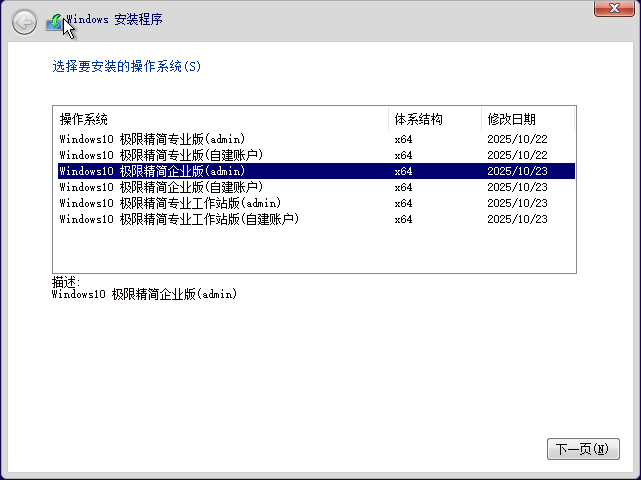Click the back arrow button
641x480 pixels.
(24, 21)
